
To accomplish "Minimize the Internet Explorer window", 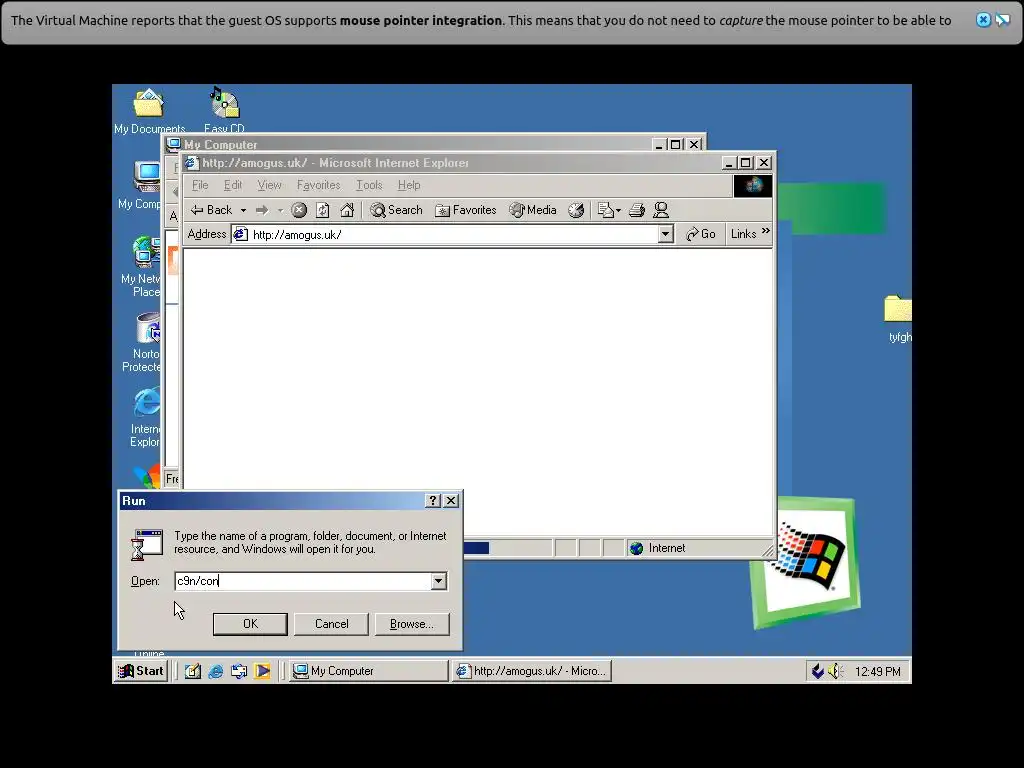I will 729,163.
